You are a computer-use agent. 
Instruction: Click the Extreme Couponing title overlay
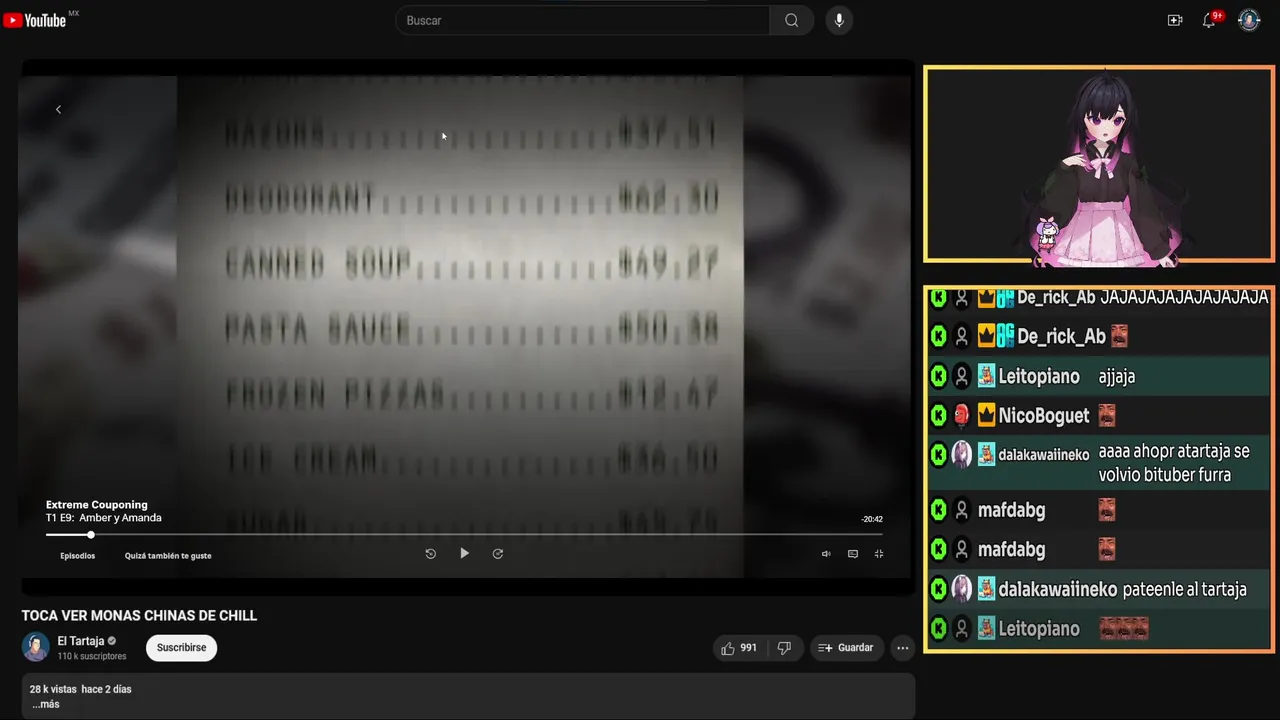click(x=97, y=505)
